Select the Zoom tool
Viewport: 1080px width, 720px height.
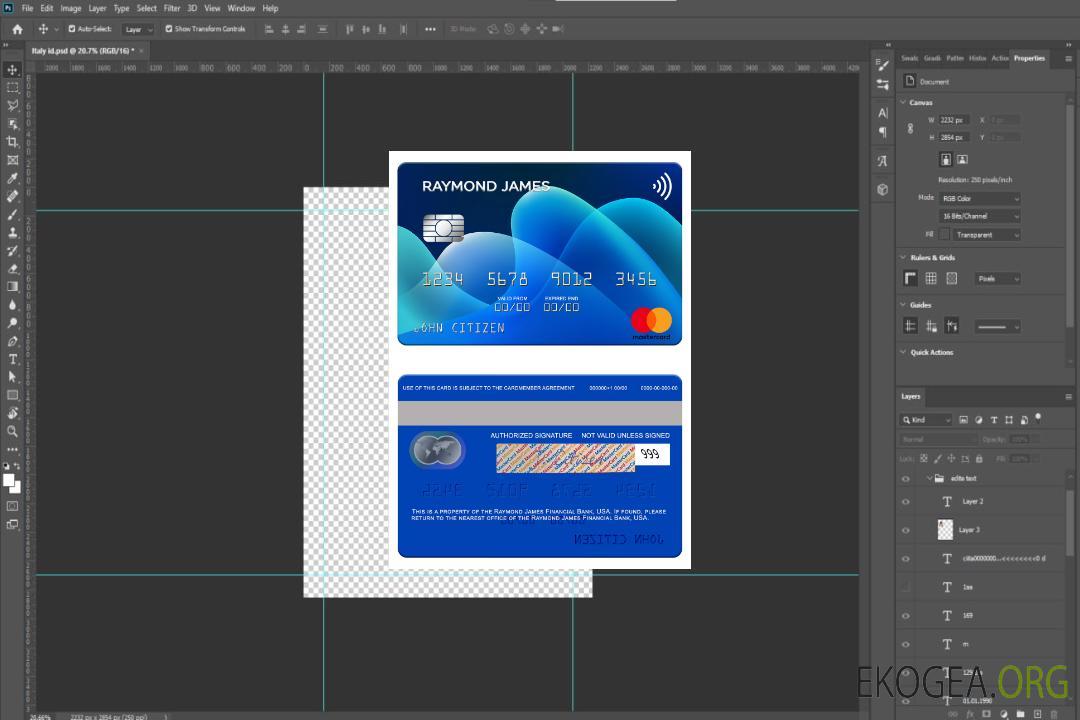pyautogui.click(x=12, y=431)
